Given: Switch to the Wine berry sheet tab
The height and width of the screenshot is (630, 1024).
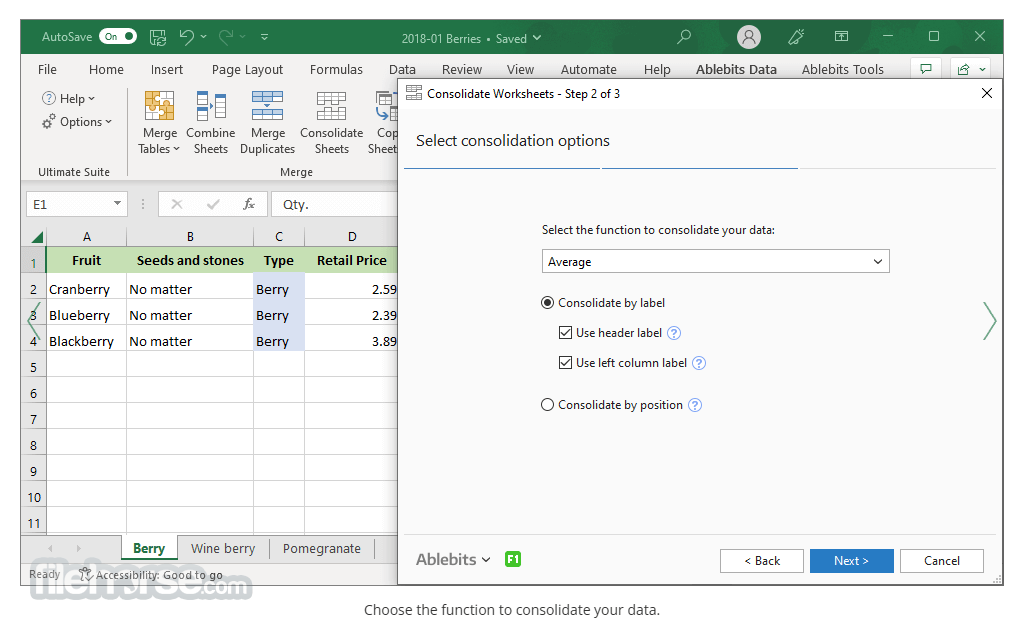Looking at the screenshot, I should pos(223,548).
